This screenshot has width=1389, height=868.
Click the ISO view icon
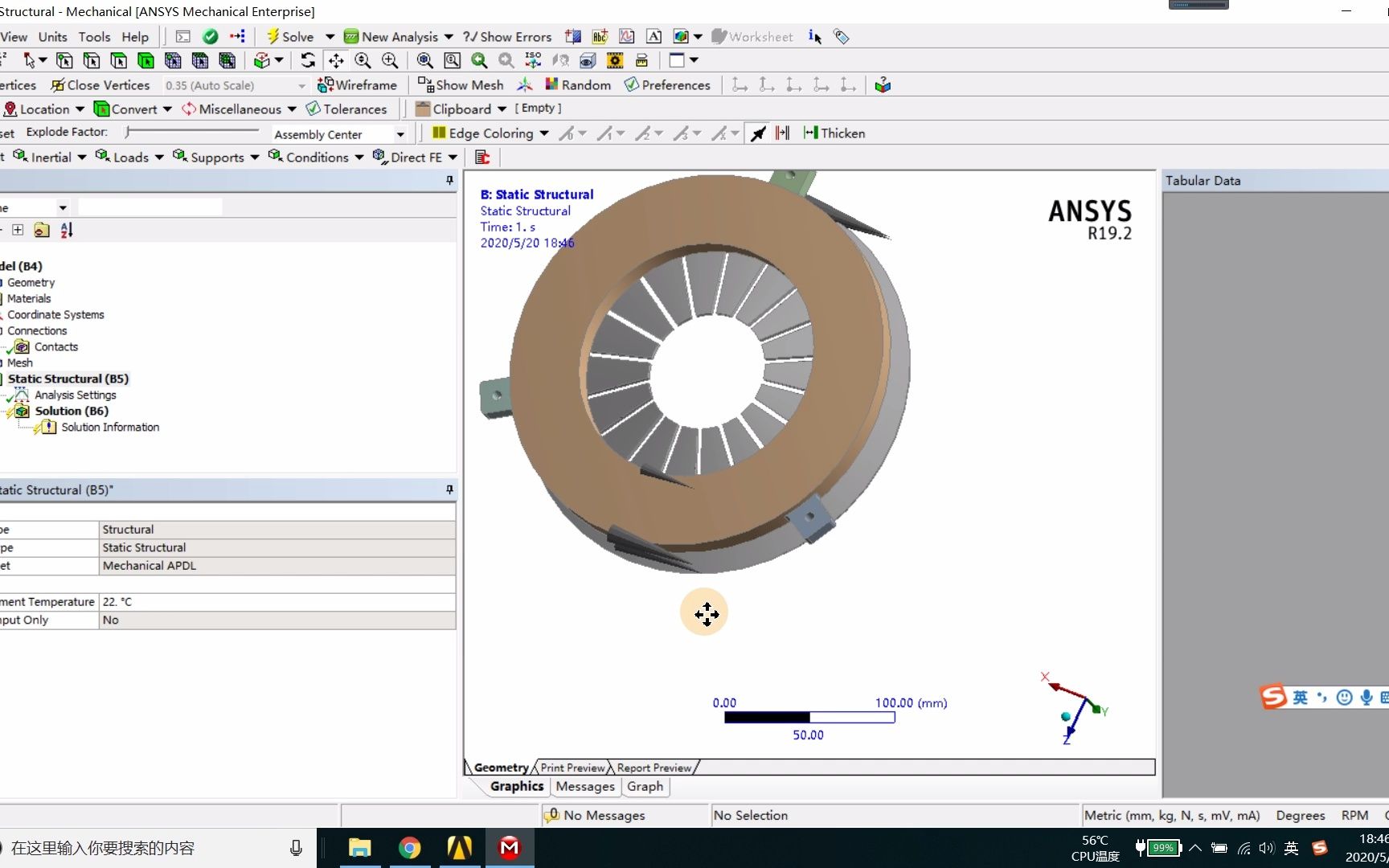pyautogui.click(x=533, y=60)
